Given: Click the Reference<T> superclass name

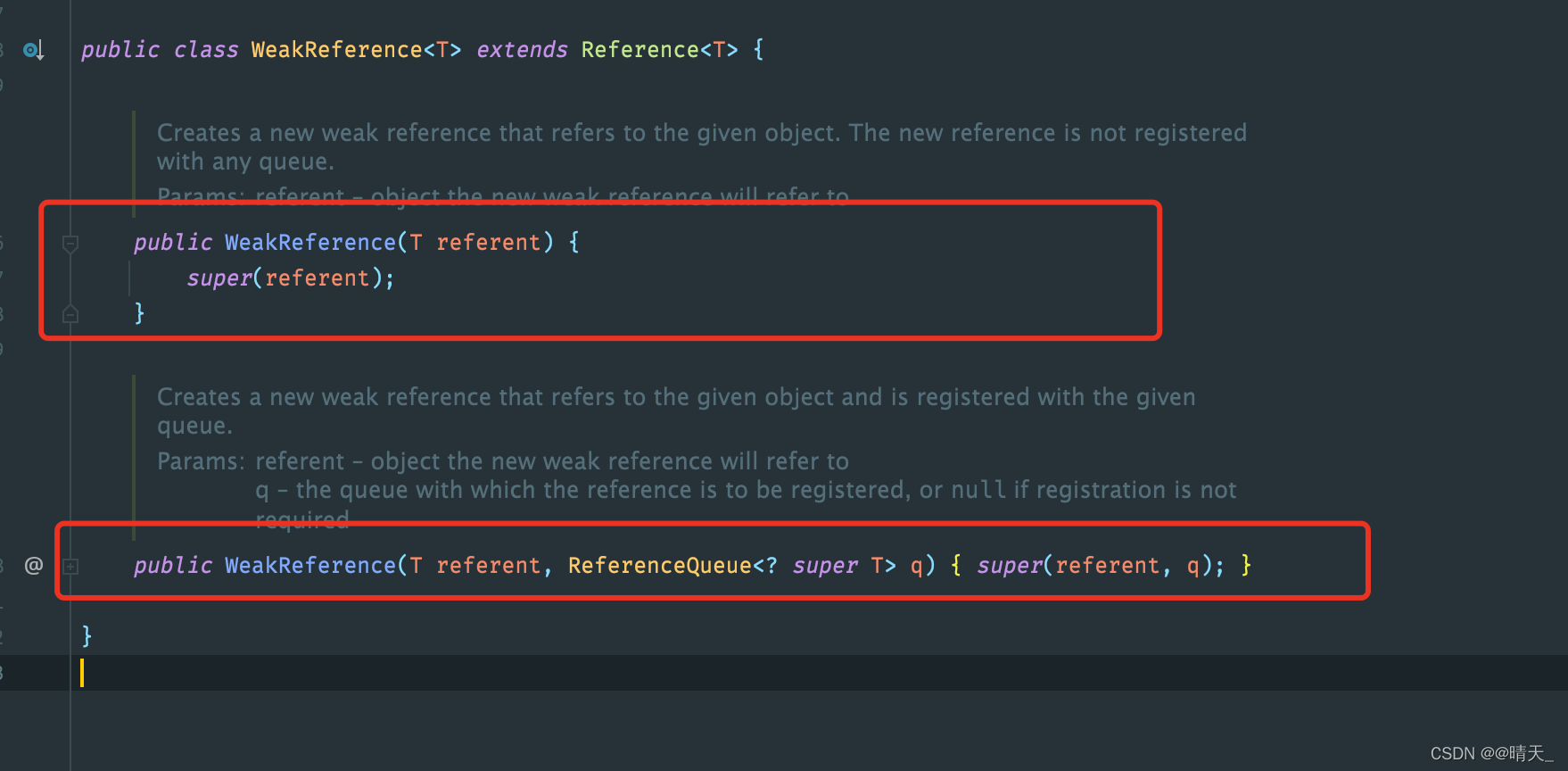Looking at the screenshot, I should (659, 50).
